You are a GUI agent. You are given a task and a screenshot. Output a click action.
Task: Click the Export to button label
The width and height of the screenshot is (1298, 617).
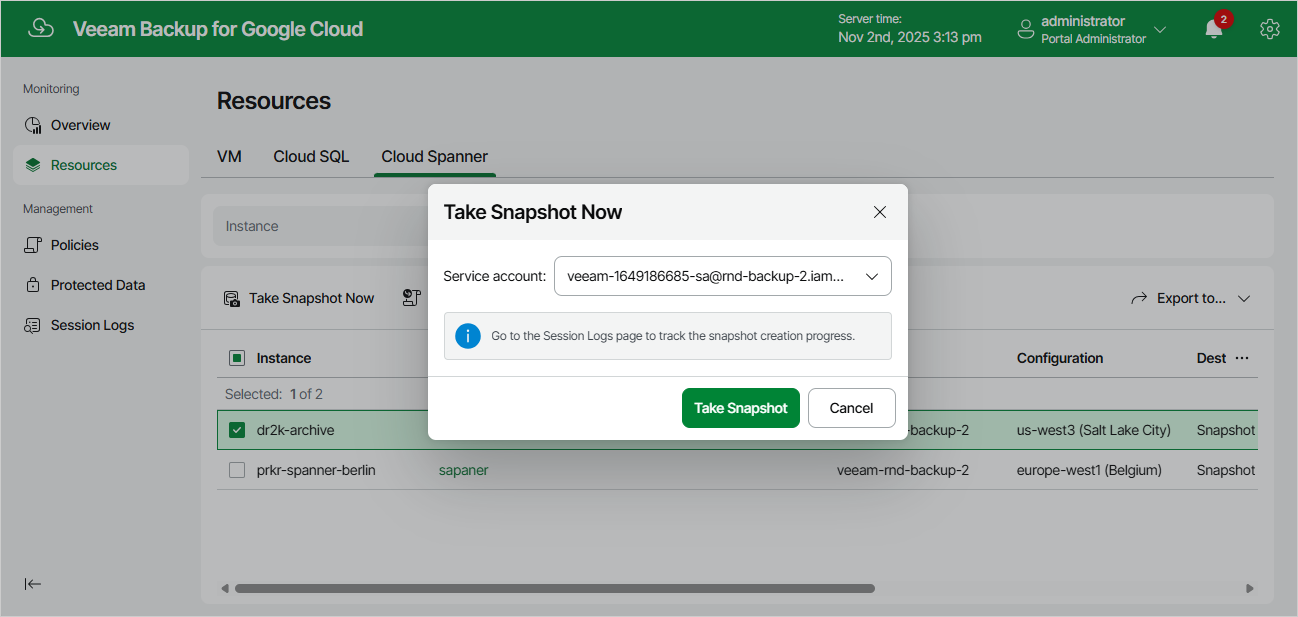coord(1191,298)
